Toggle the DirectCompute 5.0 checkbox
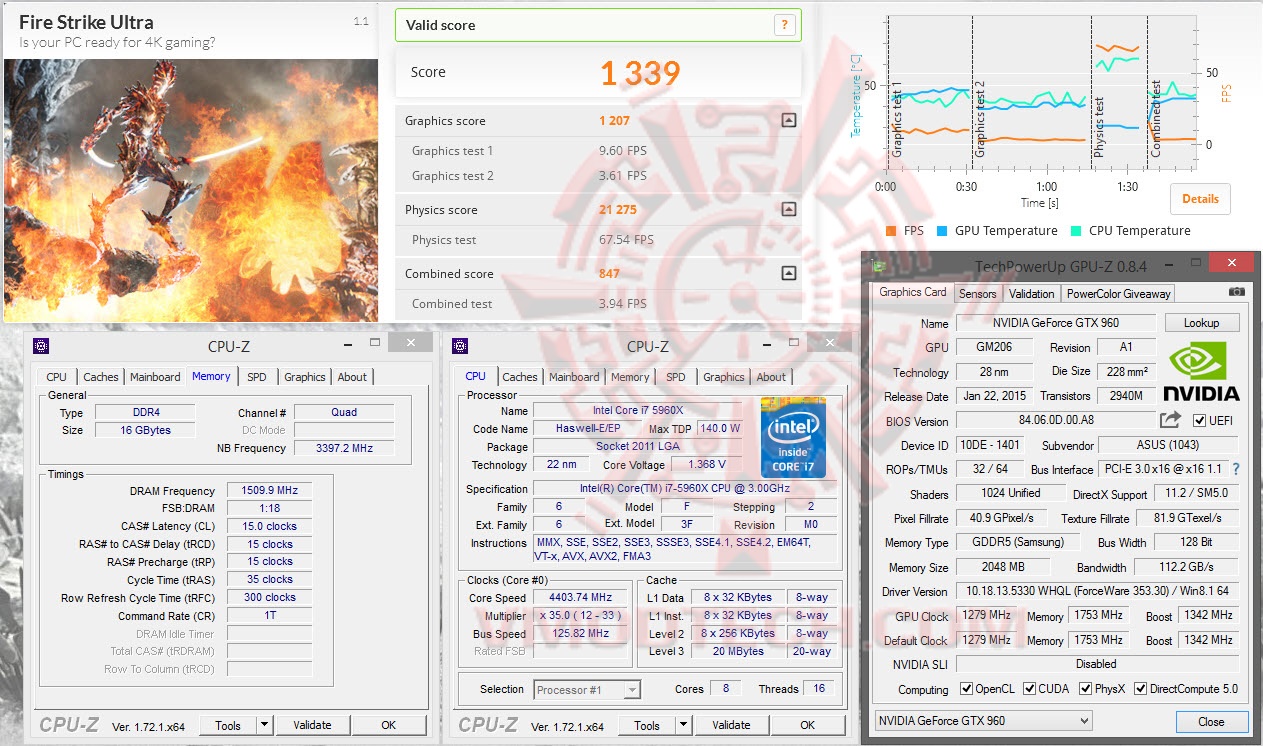This screenshot has width=1263, height=746. pos(1139,689)
